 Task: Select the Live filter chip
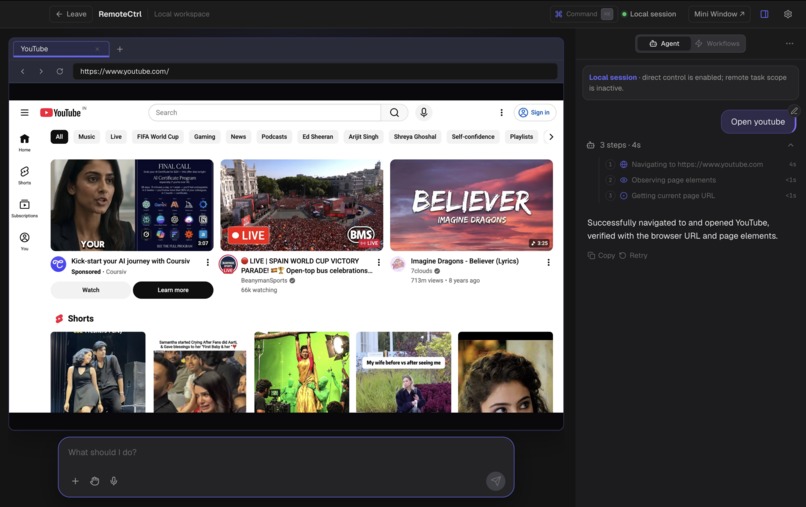click(x=116, y=137)
